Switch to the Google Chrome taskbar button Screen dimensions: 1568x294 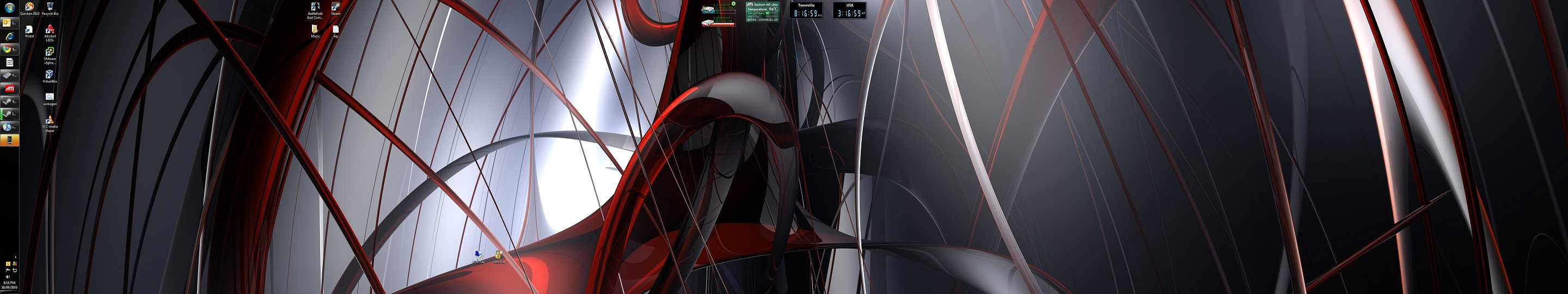(x=10, y=50)
